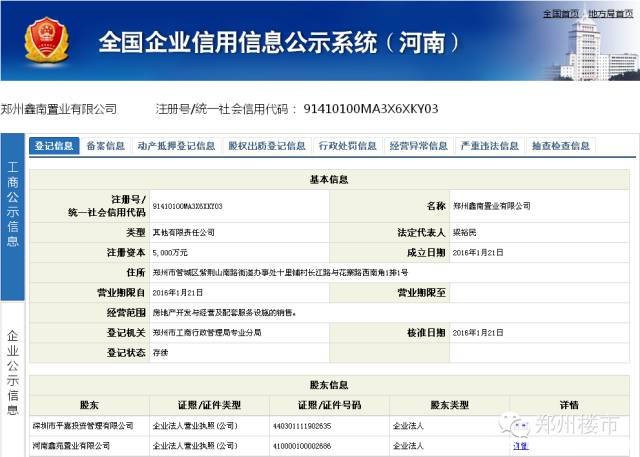Click the 核准日期 value 2016年1月21日

[x=478, y=333]
